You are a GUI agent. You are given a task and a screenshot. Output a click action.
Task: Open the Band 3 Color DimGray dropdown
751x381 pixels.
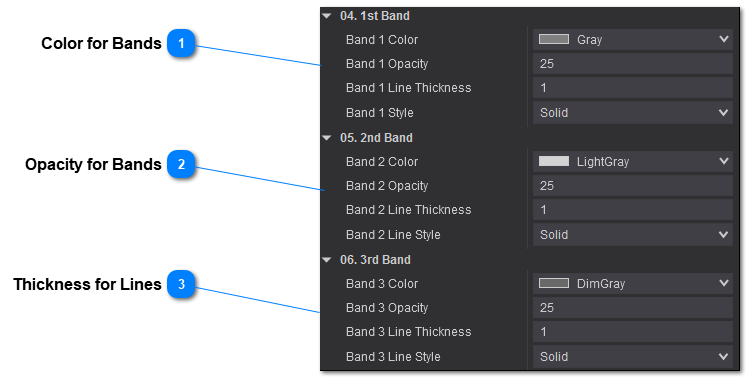[x=633, y=284]
